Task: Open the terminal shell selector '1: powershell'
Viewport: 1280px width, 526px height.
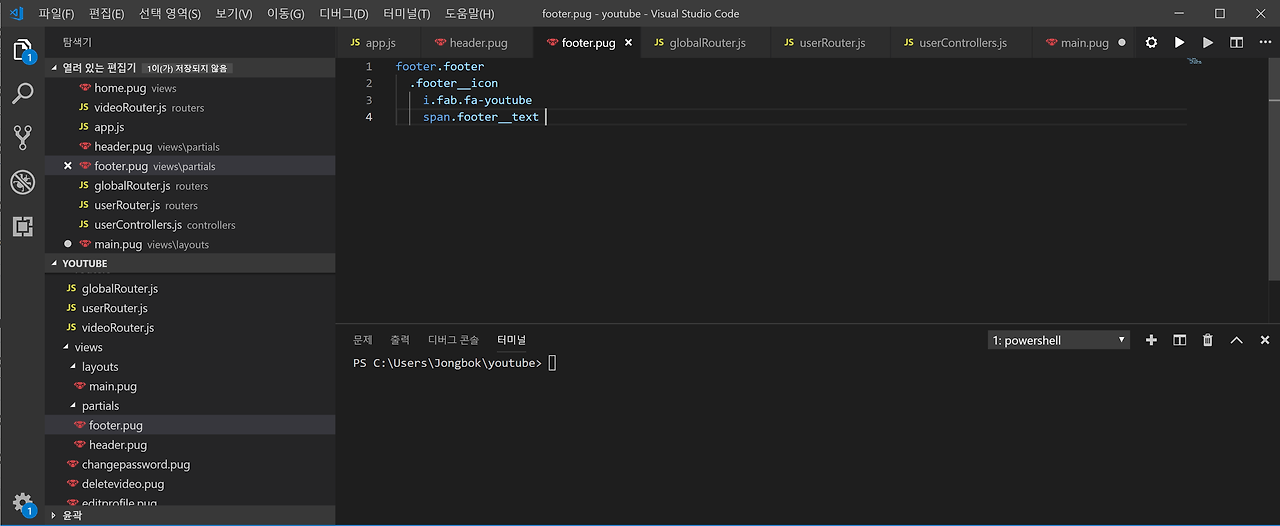Action: 1059,340
